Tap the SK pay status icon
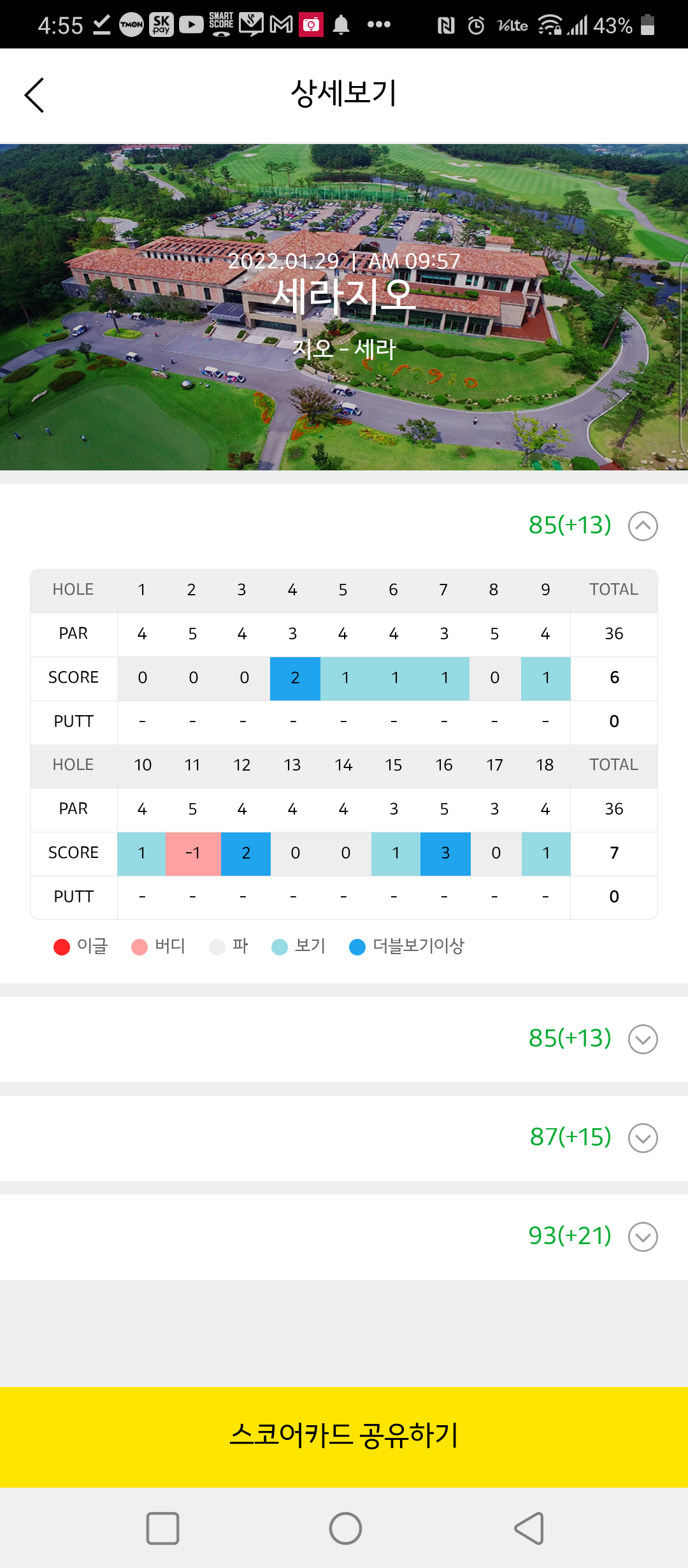Screen dimensions: 688x1568 point(161,25)
